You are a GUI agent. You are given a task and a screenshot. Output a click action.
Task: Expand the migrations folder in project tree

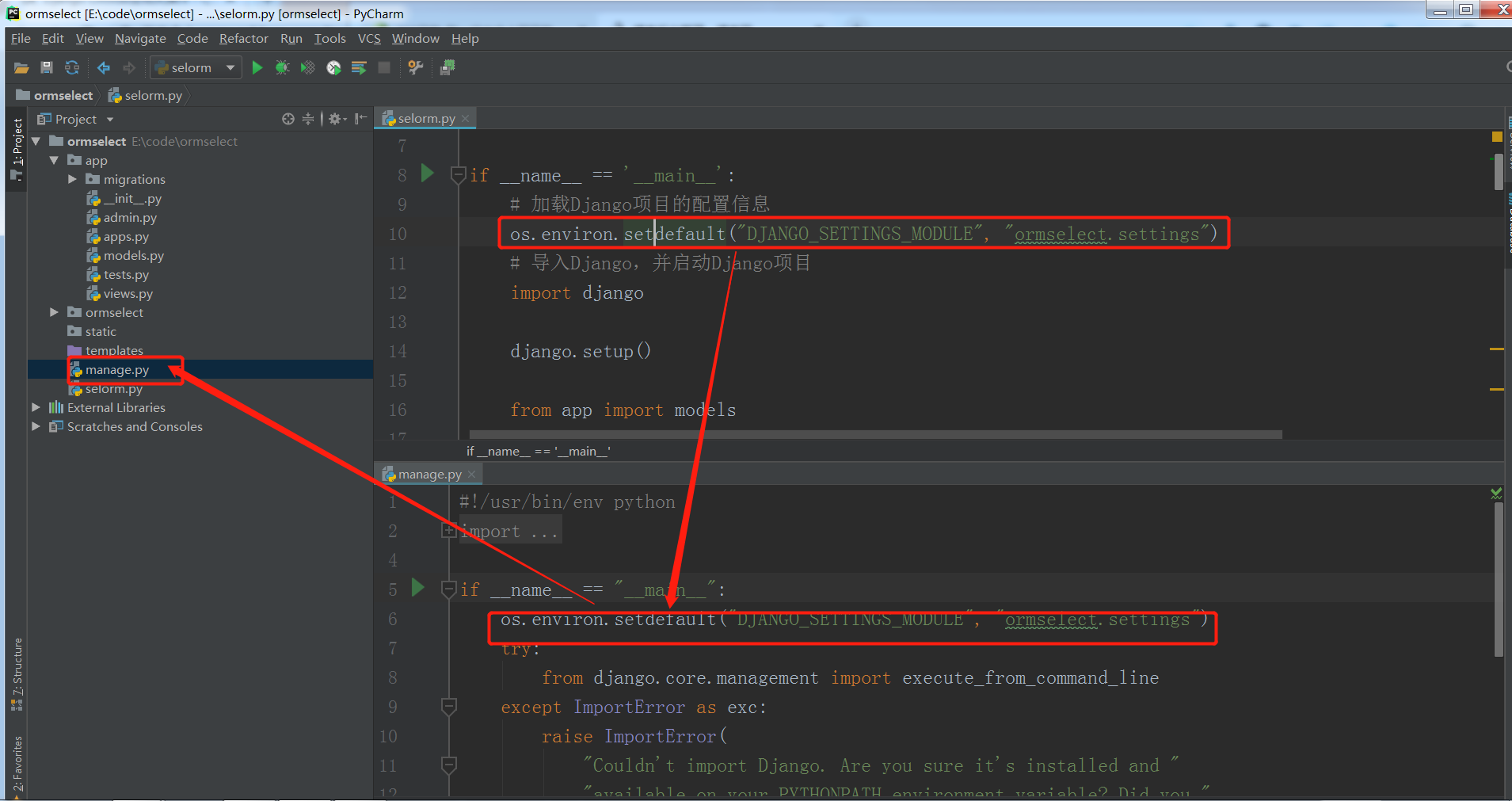point(72,180)
